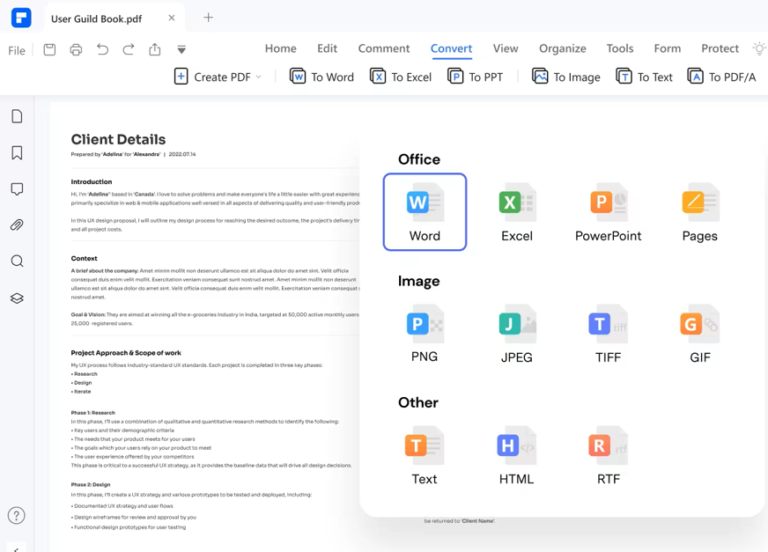768x552 pixels.
Task: Switch to the Home tab
Action: pos(281,48)
